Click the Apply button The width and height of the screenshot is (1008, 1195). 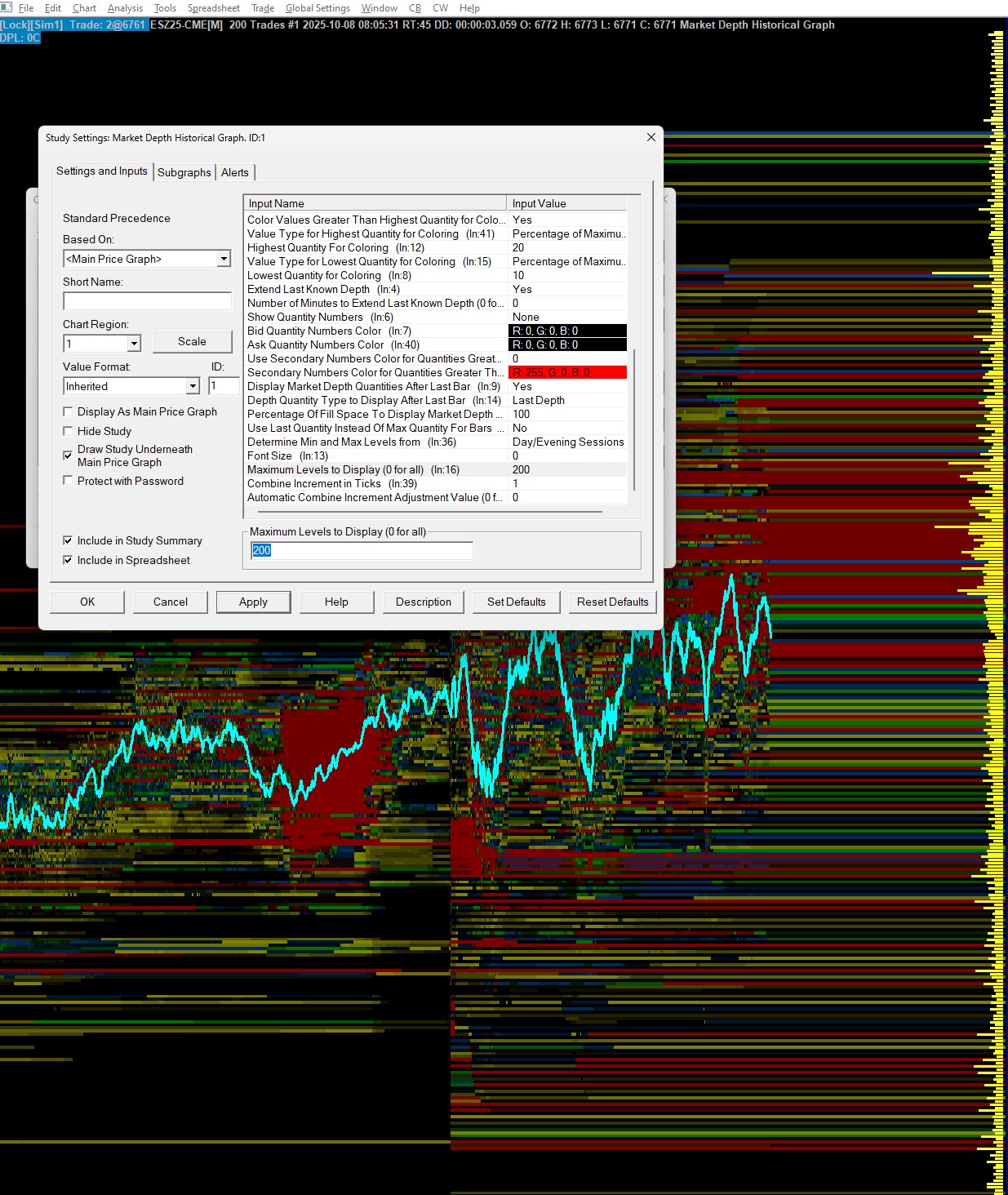pyautogui.click(x=253, y=602)
